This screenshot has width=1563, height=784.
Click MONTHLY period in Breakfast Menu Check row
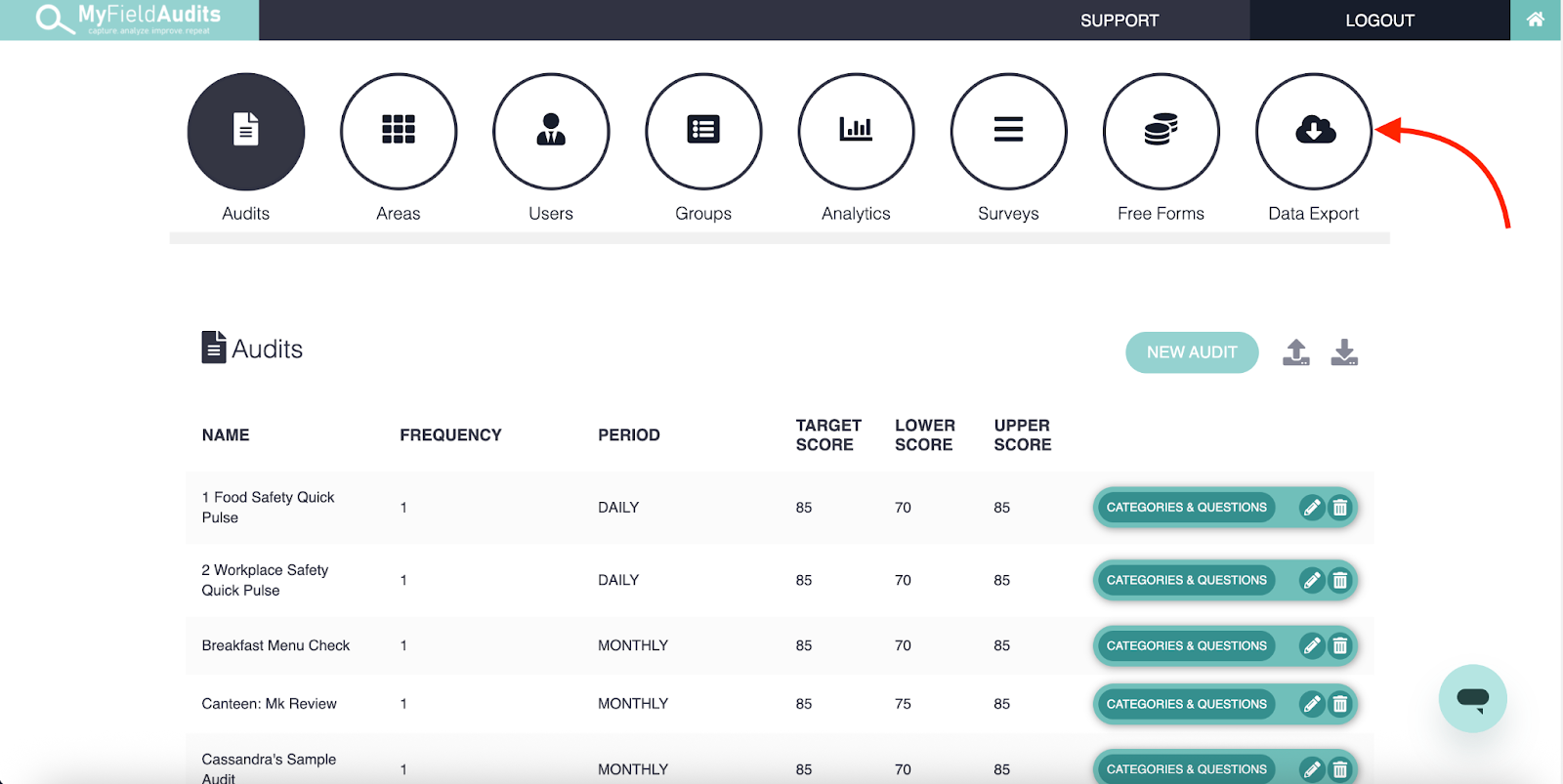pyautogui.click(x=633, y=645)
